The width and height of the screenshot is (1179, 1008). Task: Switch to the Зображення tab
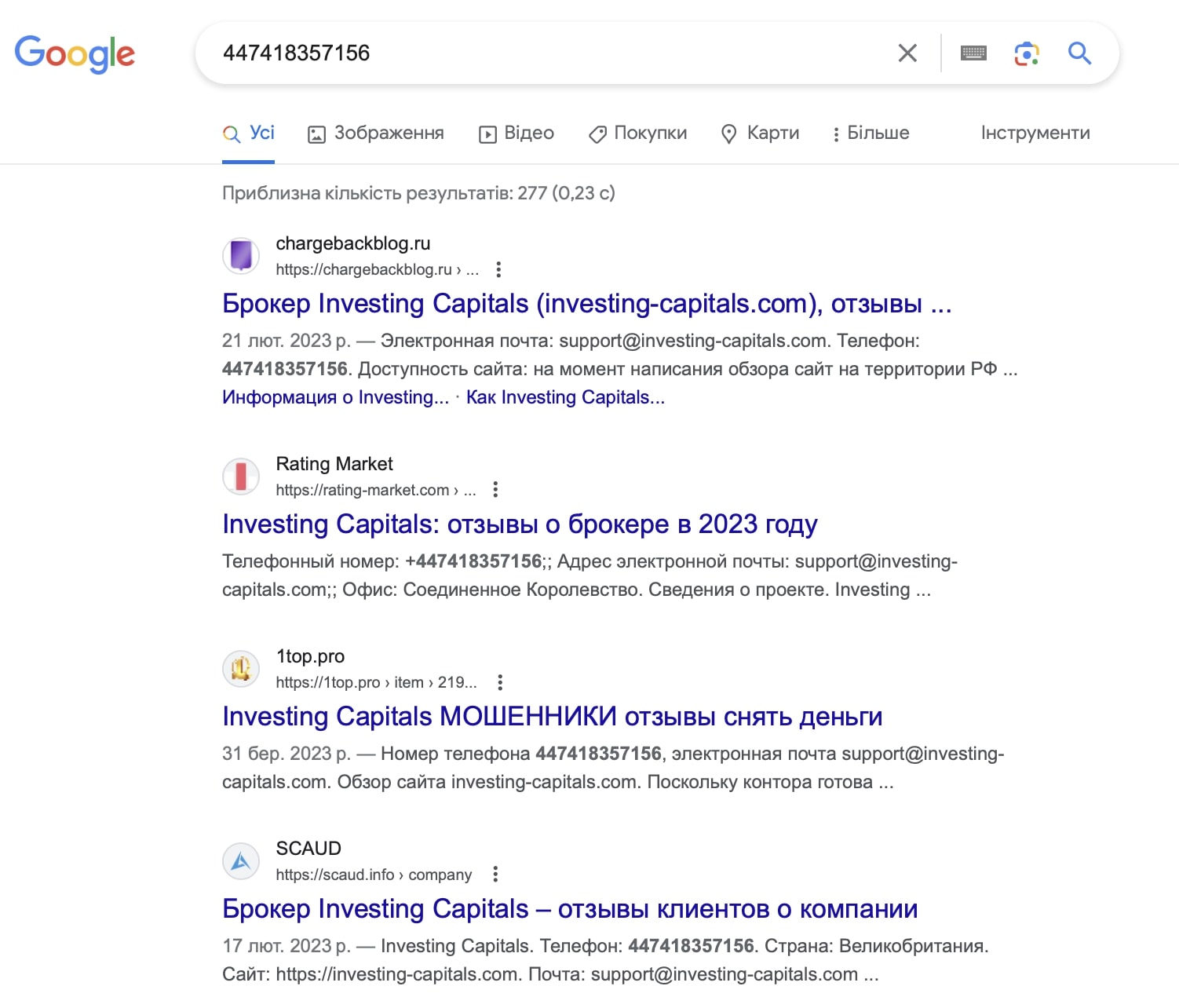point(375,133)
